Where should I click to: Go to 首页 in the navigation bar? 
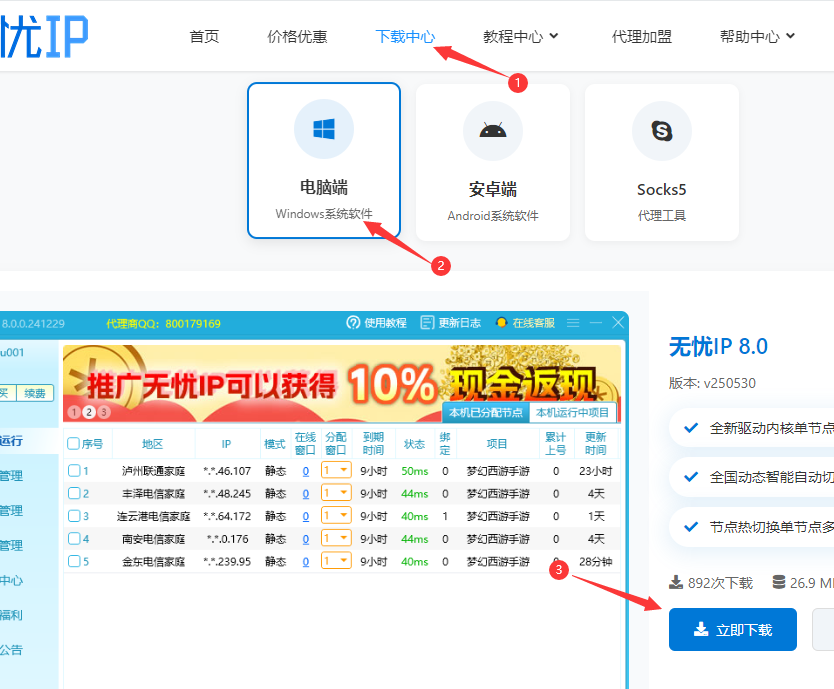coord(205,36)
